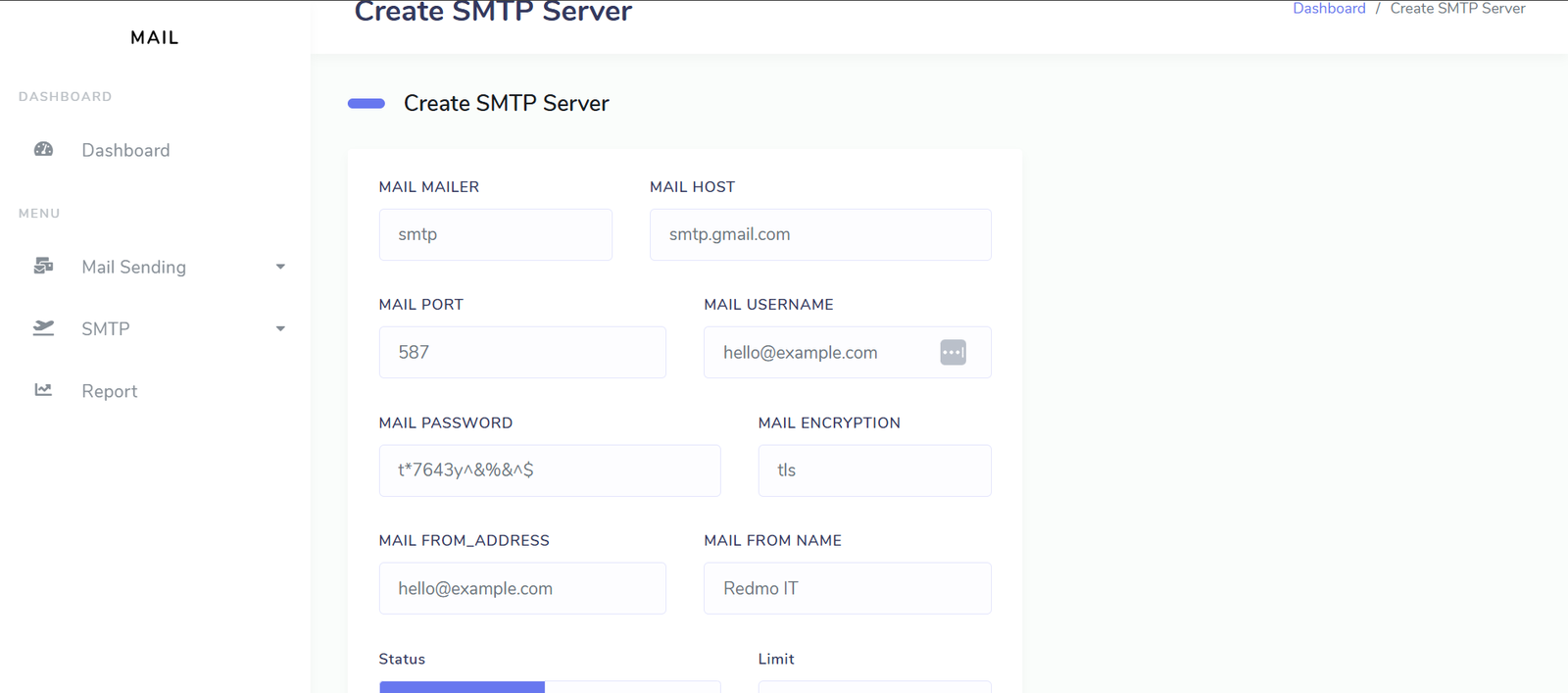Select the Mail Port input box

pos(521,352)
